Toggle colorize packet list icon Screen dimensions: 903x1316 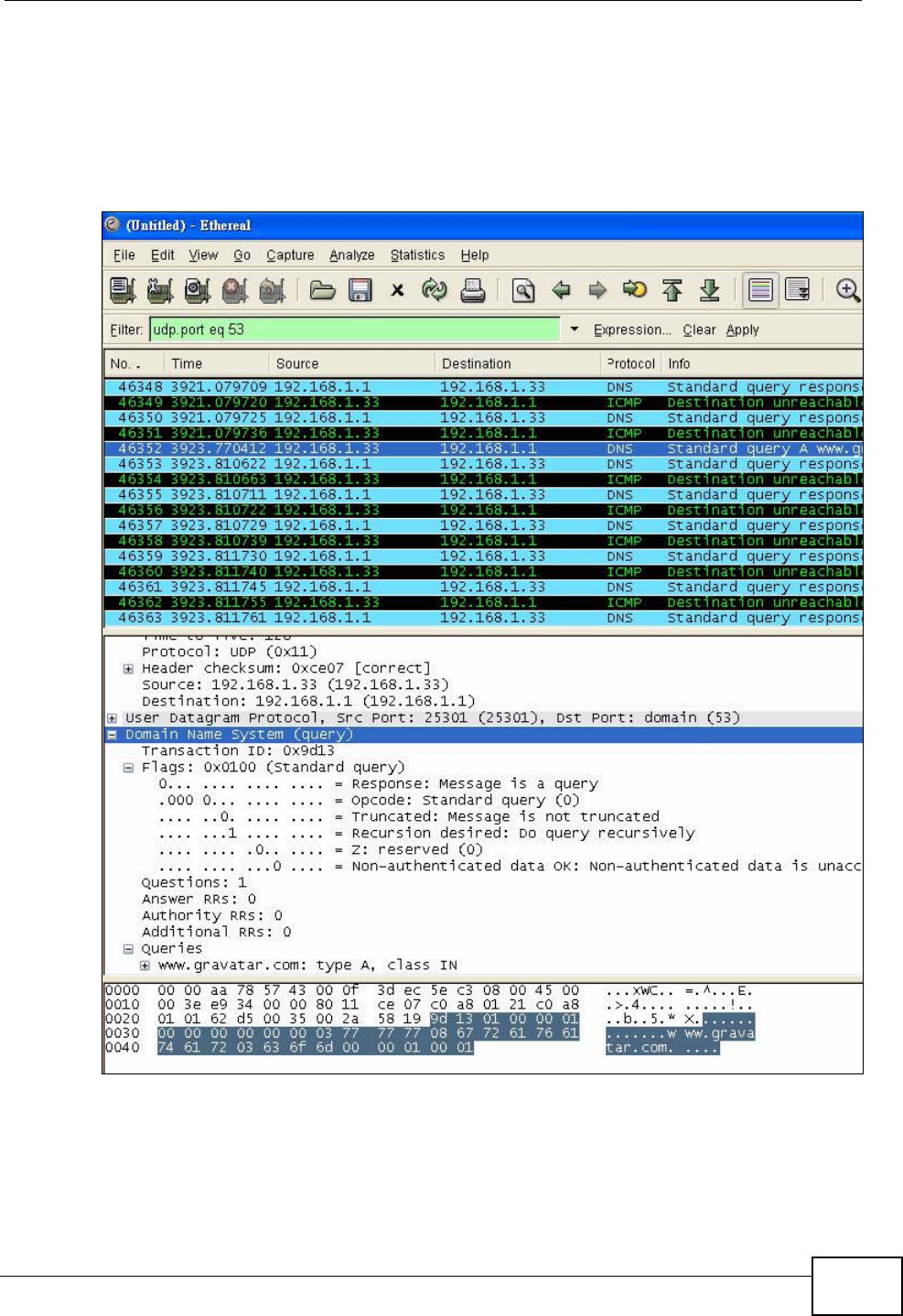(x=760, y=291)
